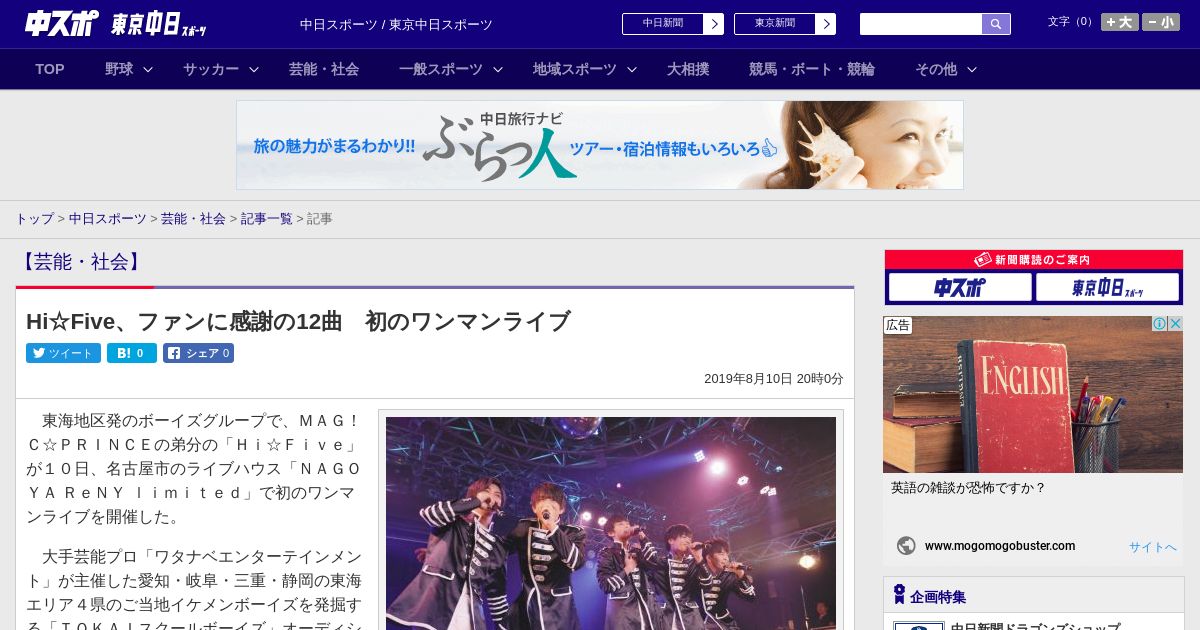
Task: Increase text size with 大 button
Action: coord(1120,22)
